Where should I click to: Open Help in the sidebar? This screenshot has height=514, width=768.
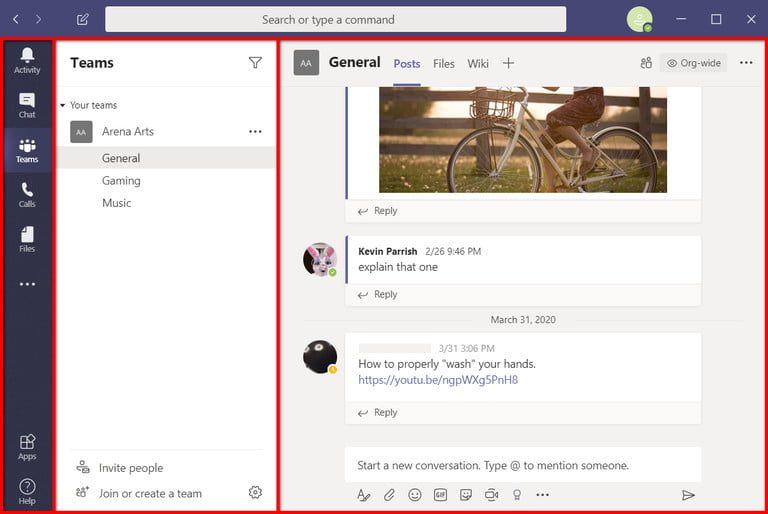pos(27,491)
